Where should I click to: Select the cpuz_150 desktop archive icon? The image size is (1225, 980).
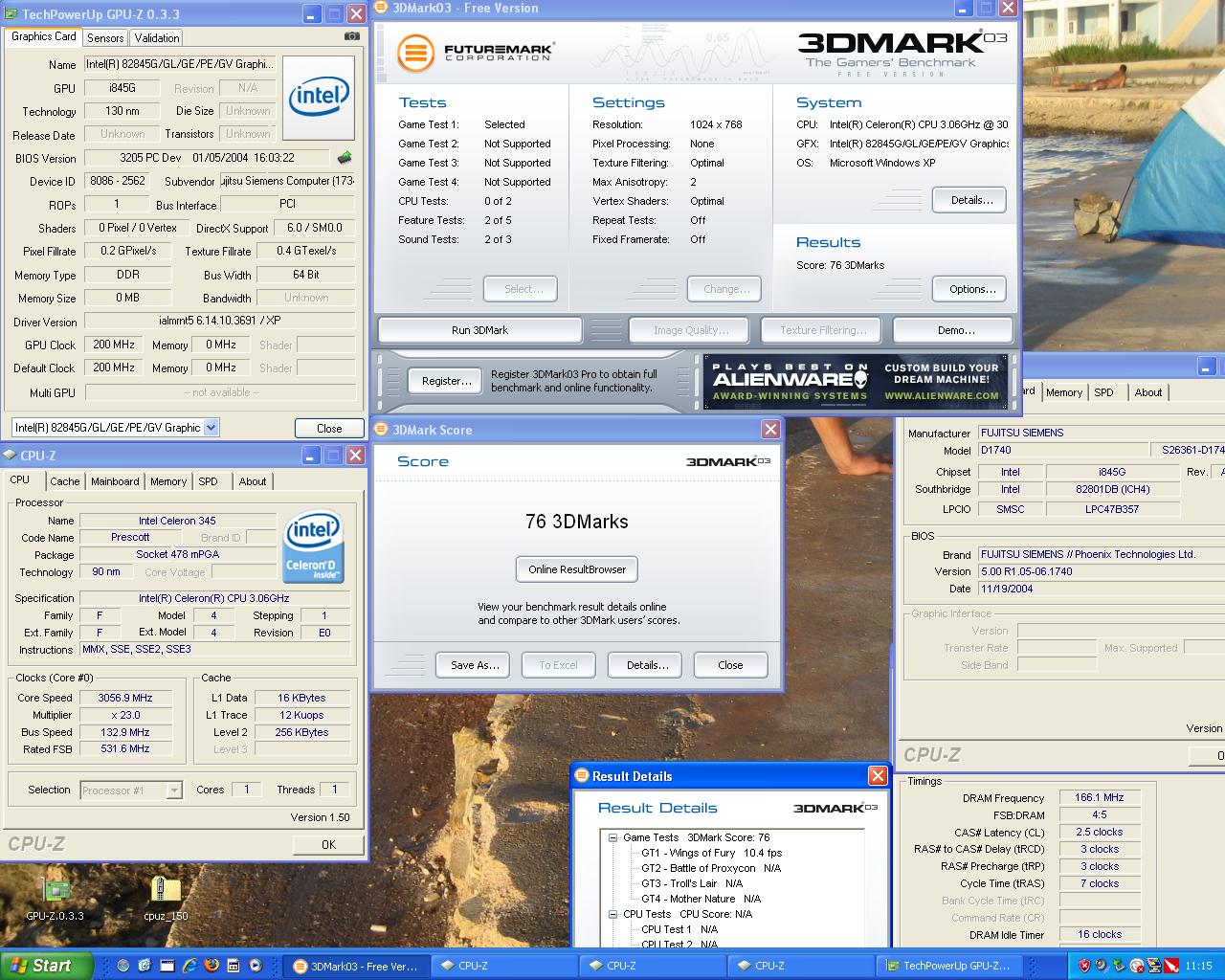click(166, 900)
